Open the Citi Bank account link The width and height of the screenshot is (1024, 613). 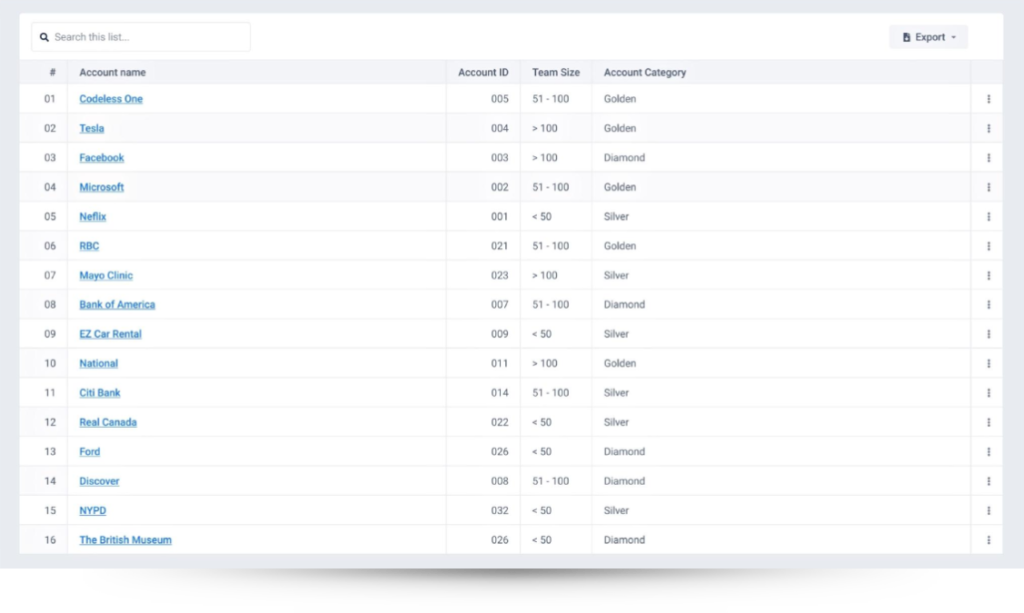coord(100,393)
